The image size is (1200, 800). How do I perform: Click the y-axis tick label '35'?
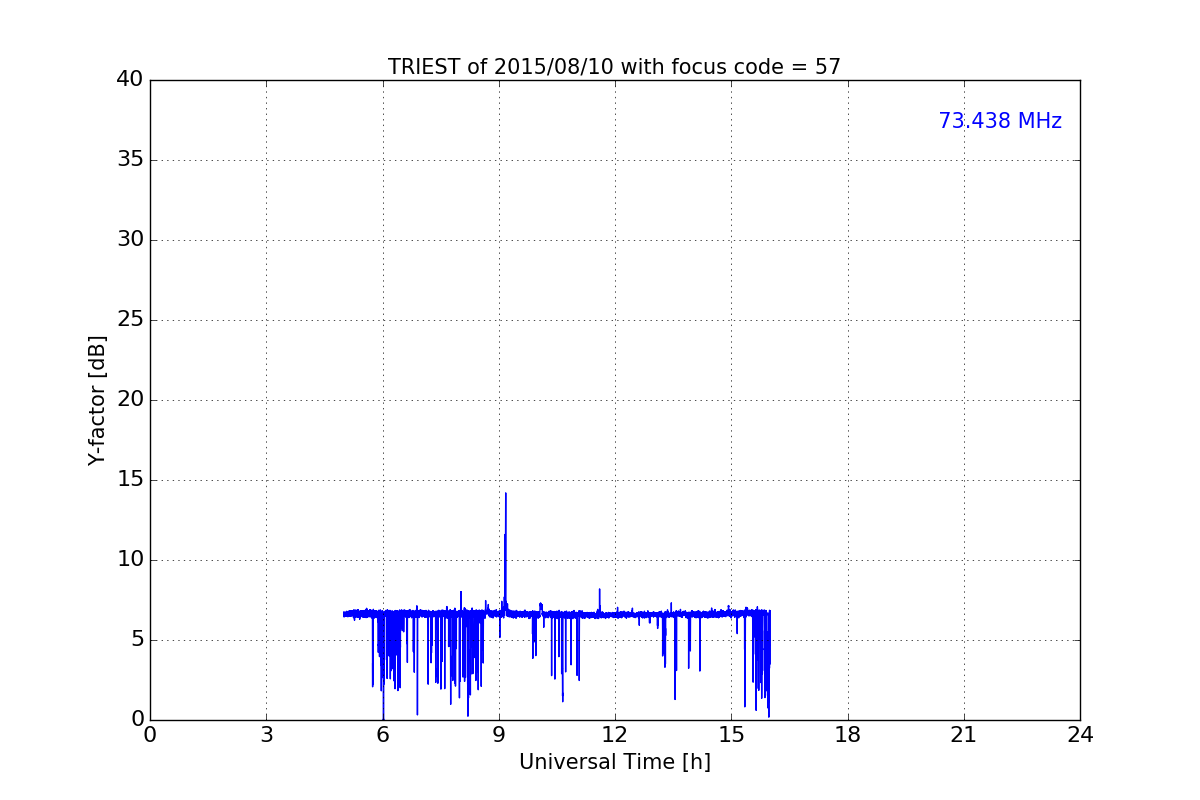pyautogui.click(x=130, y=160)
